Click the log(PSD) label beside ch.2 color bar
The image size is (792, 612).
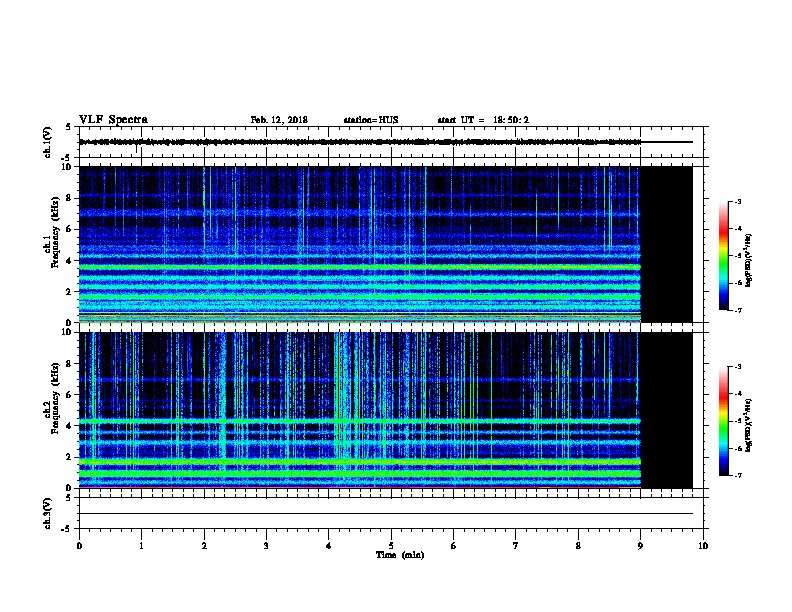click(x=749, y=425)
